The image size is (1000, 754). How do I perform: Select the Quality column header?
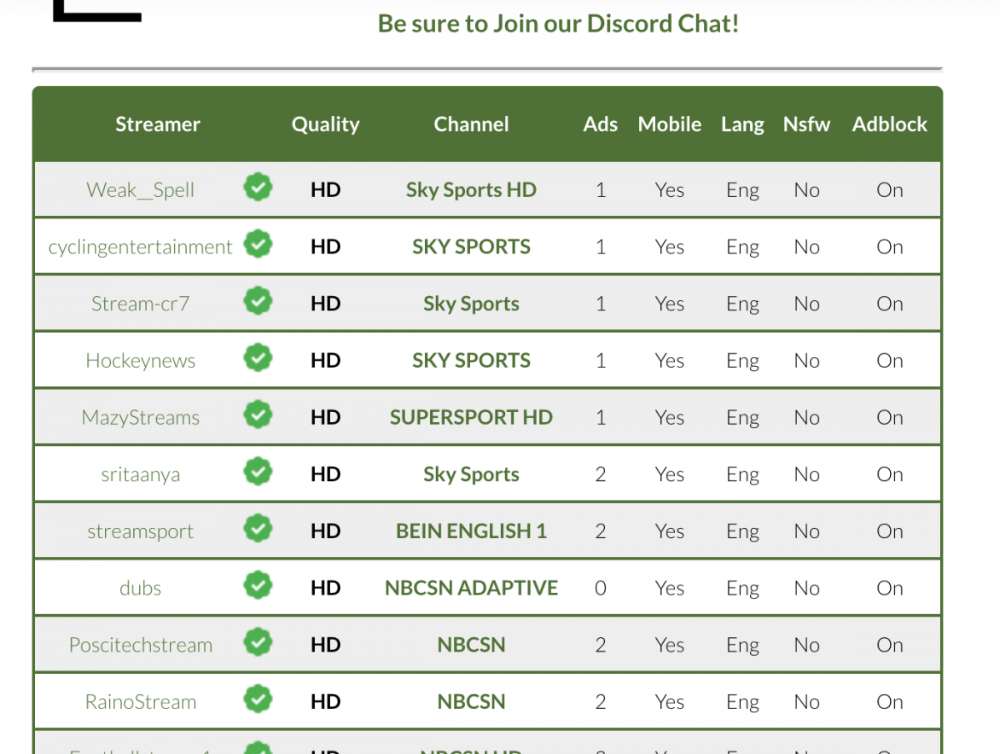[325, 124]
